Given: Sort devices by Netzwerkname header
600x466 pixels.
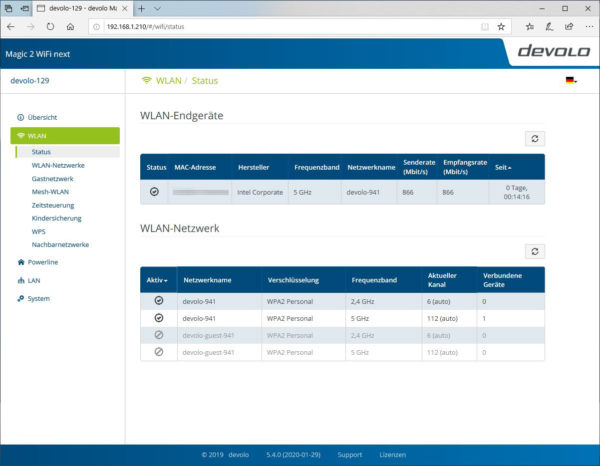Looking at the screenshot, I should click(x=371, y=167).
